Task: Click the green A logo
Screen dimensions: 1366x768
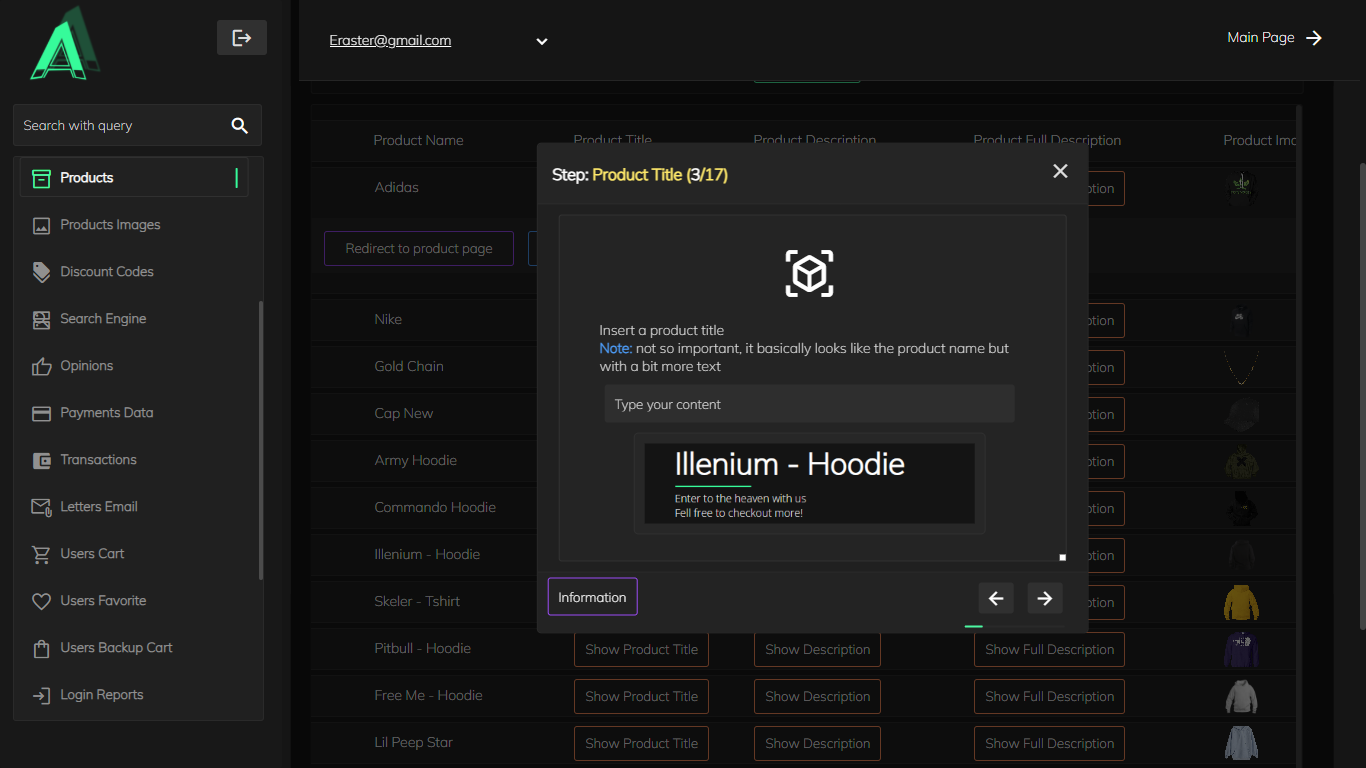Action: pyautogui.click(x=64, y=44)
